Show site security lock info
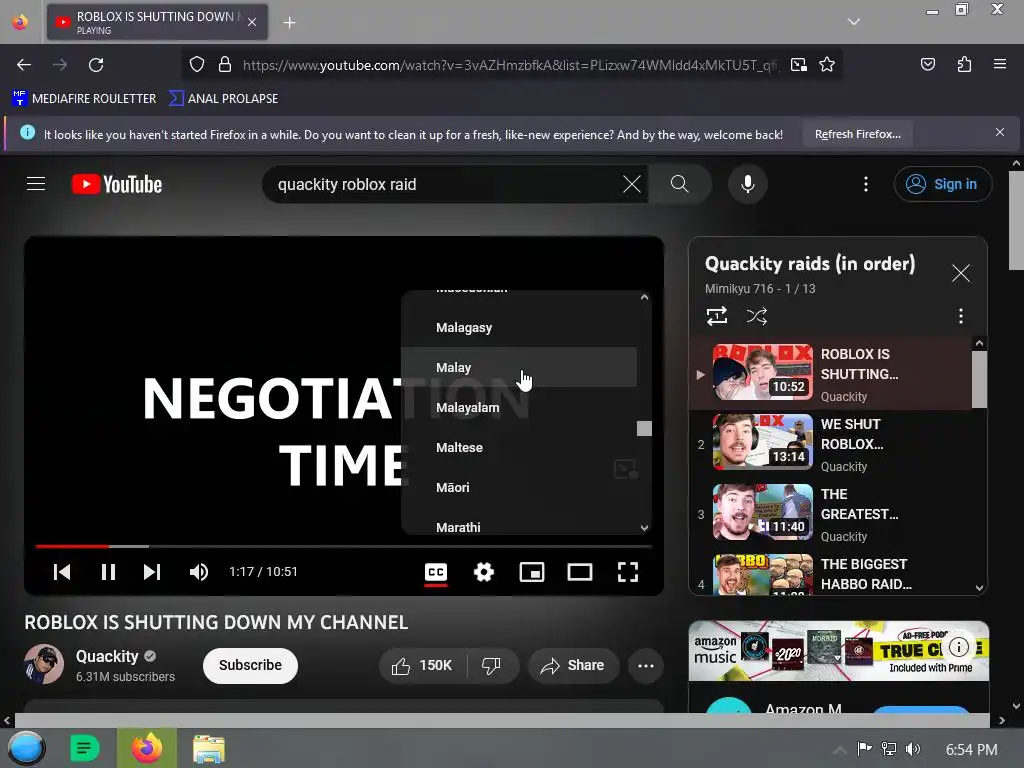 (x=225, y=65)
